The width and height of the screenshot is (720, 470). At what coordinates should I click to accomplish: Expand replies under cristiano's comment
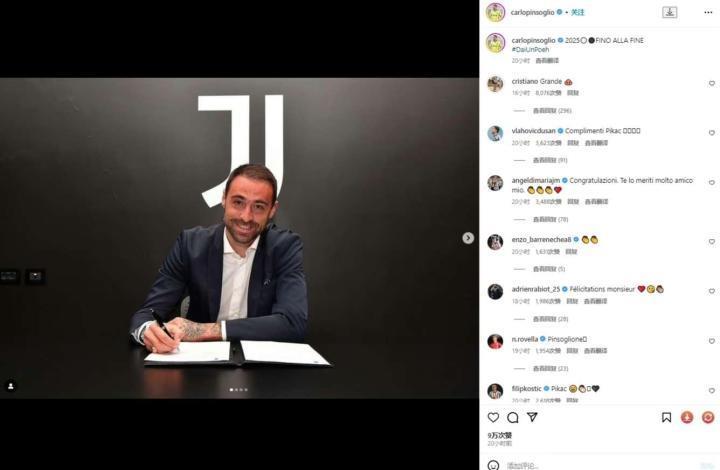click(552, 111)
